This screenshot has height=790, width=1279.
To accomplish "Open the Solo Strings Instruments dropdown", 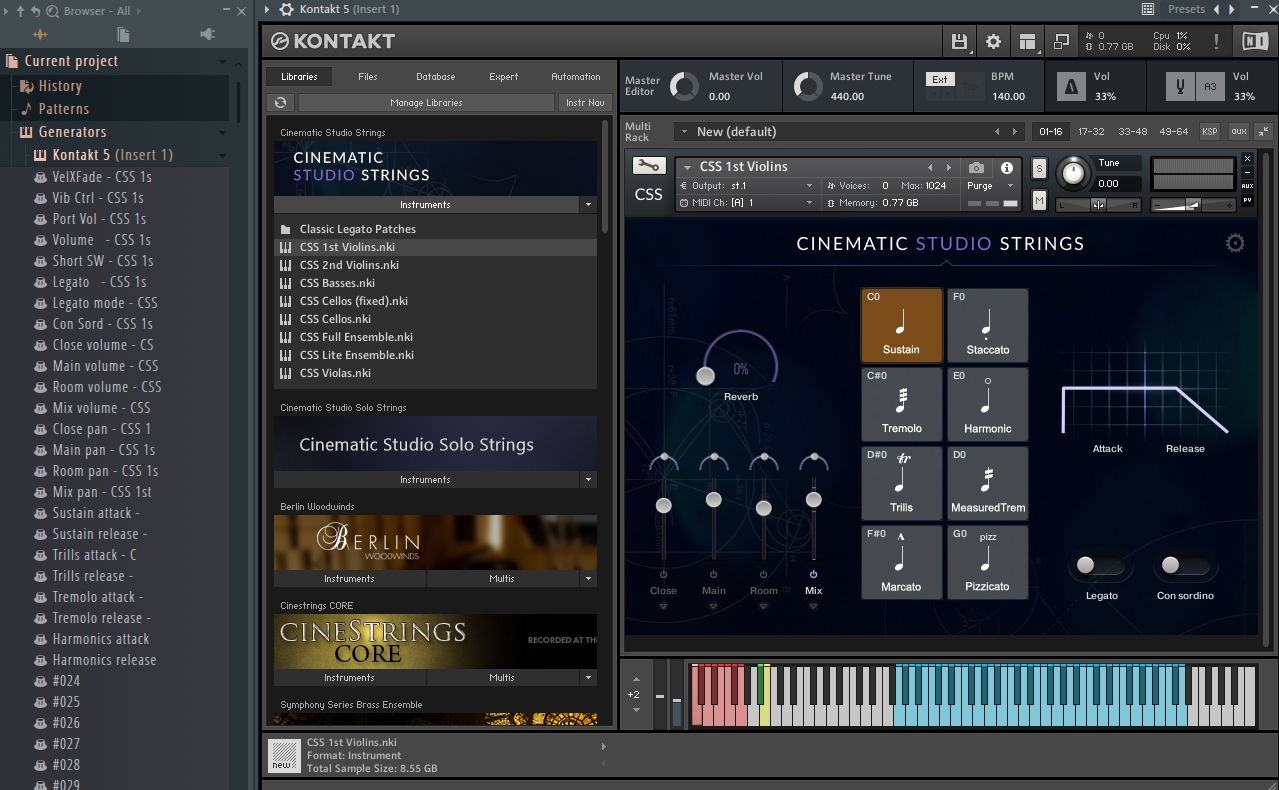I will tap(588, 479).
